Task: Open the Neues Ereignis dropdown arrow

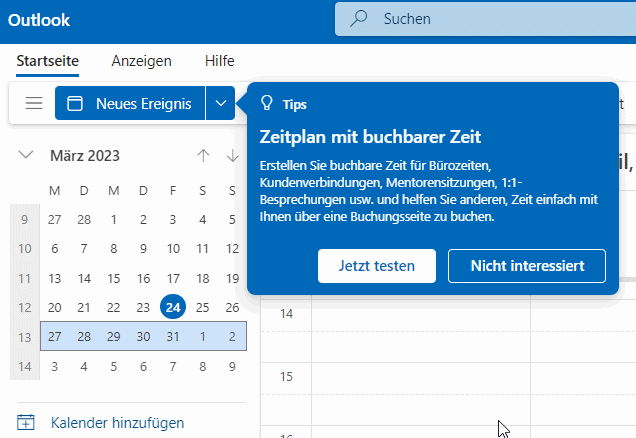Action: [221, 103]
